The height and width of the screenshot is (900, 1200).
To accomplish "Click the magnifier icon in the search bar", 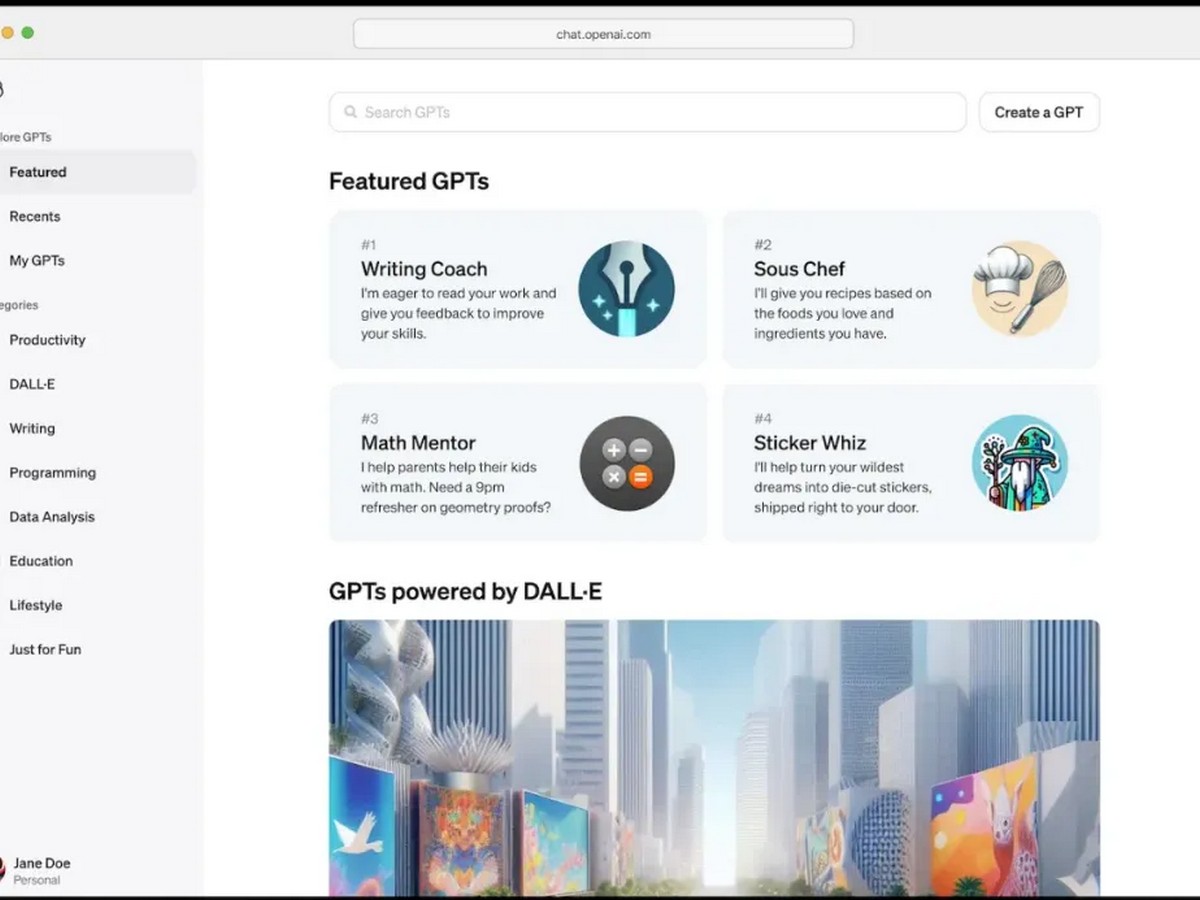I will pos(351,112).
